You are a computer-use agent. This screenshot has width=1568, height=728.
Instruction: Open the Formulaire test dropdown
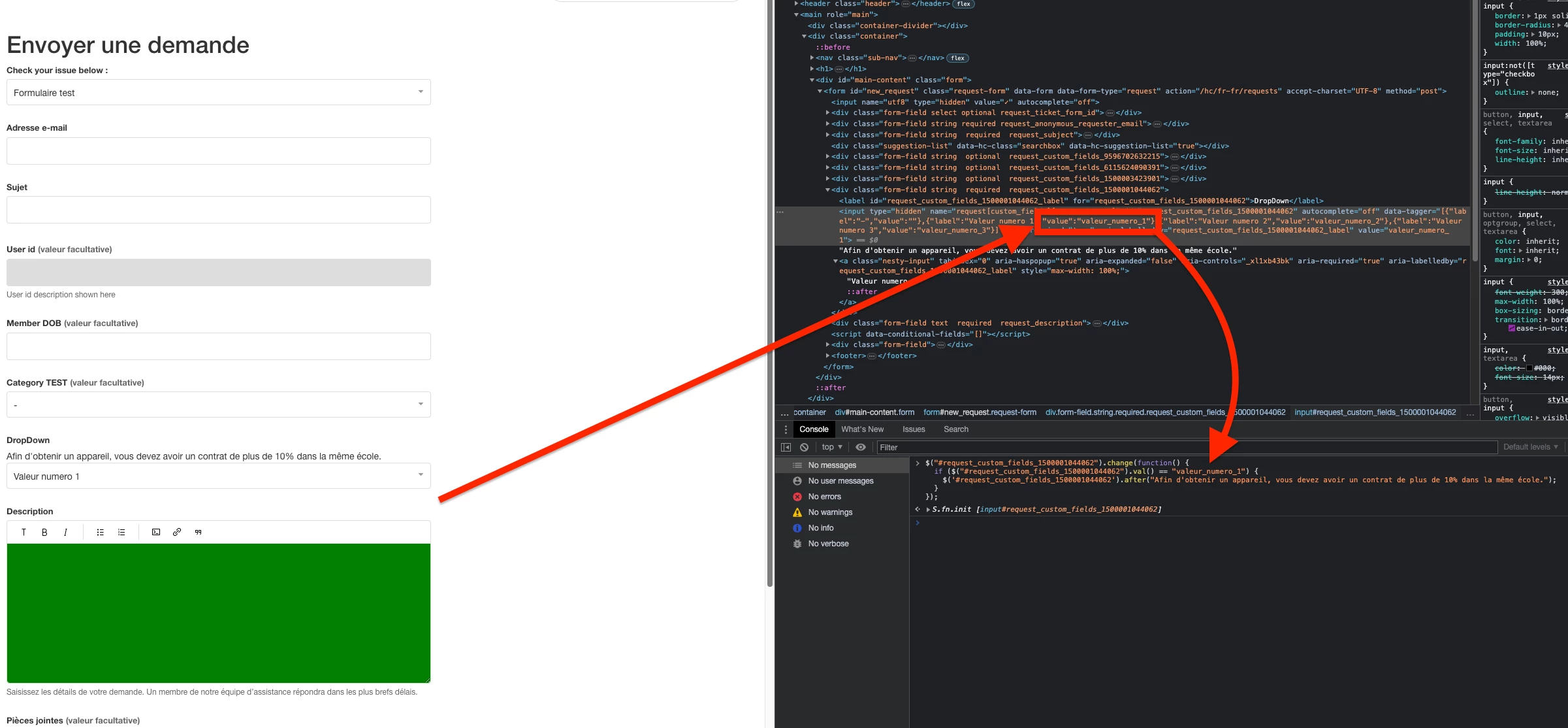(219, 92)
